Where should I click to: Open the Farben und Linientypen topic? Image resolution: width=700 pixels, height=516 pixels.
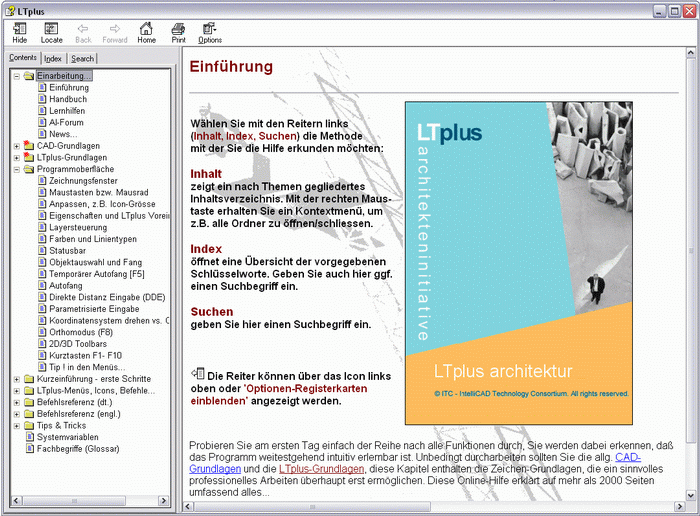(93, 239)
